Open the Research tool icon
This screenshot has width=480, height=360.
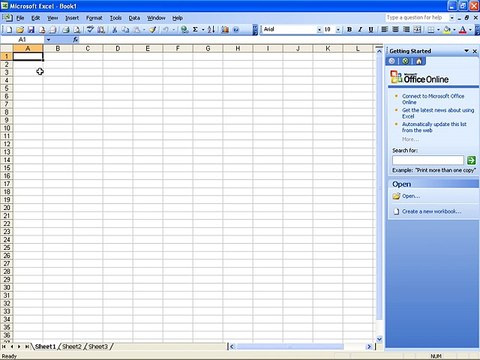click(x=101, y=30)
